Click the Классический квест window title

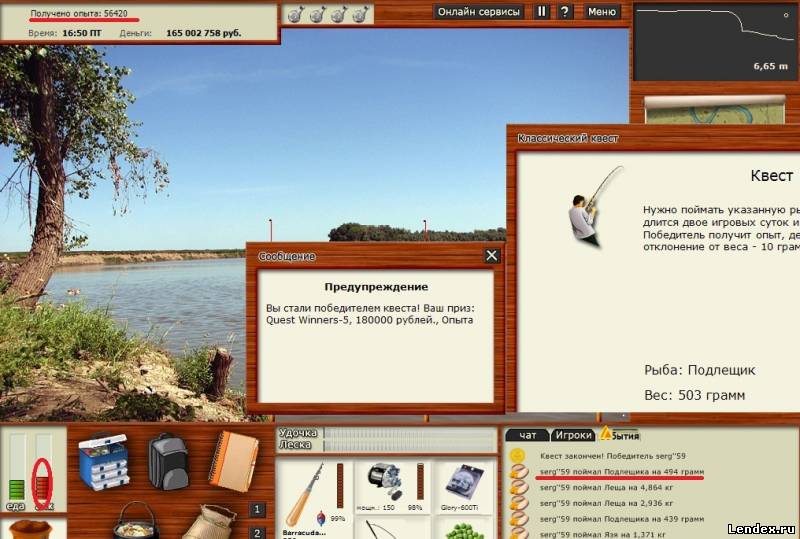(x=567, y=138)
